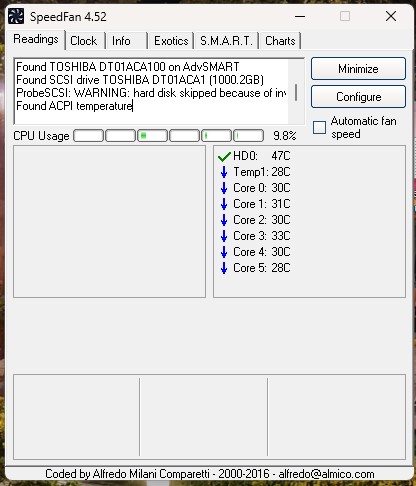Select the Temp1: 28C reading
Viewport: 416px width, 486px height.
pos(262,172)
